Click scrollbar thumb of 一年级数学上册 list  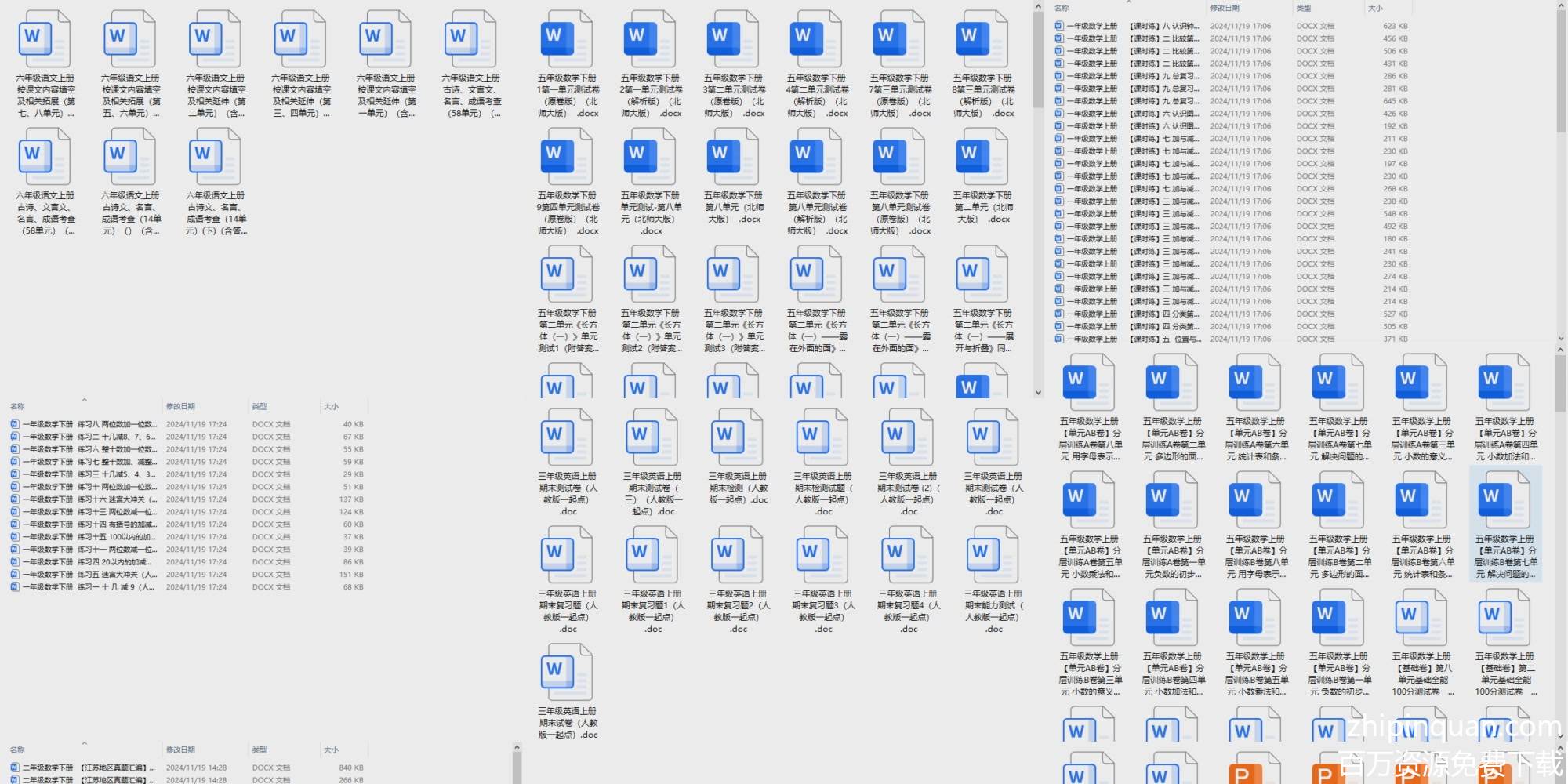1560,71
